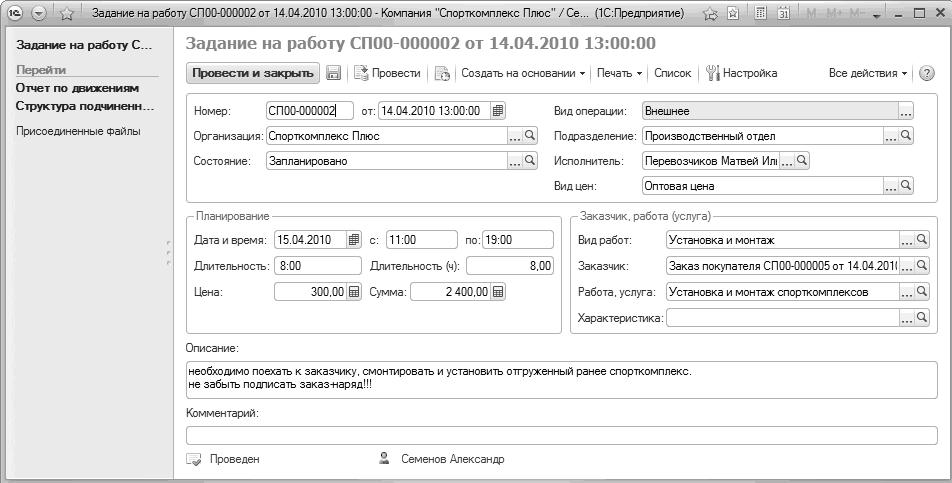Open Присоединенные файлы link
This screenshot has width=952, height=483.
click(78, 131)
